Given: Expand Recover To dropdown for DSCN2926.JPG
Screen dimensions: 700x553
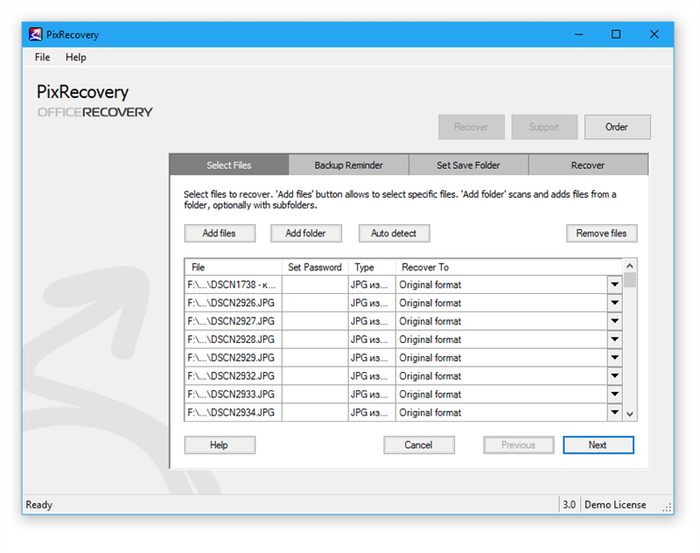Looking at the screenshot, I should click(x=614, y=303).
